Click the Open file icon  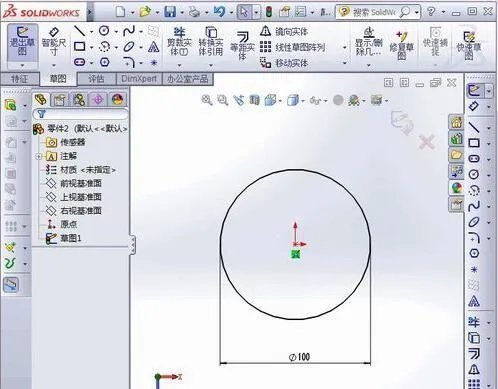[145, 12]
